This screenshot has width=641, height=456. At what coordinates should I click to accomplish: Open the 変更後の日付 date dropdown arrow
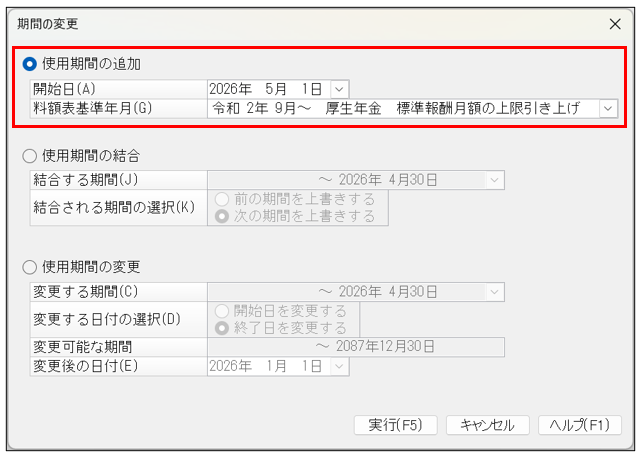[x=339, y=367]
